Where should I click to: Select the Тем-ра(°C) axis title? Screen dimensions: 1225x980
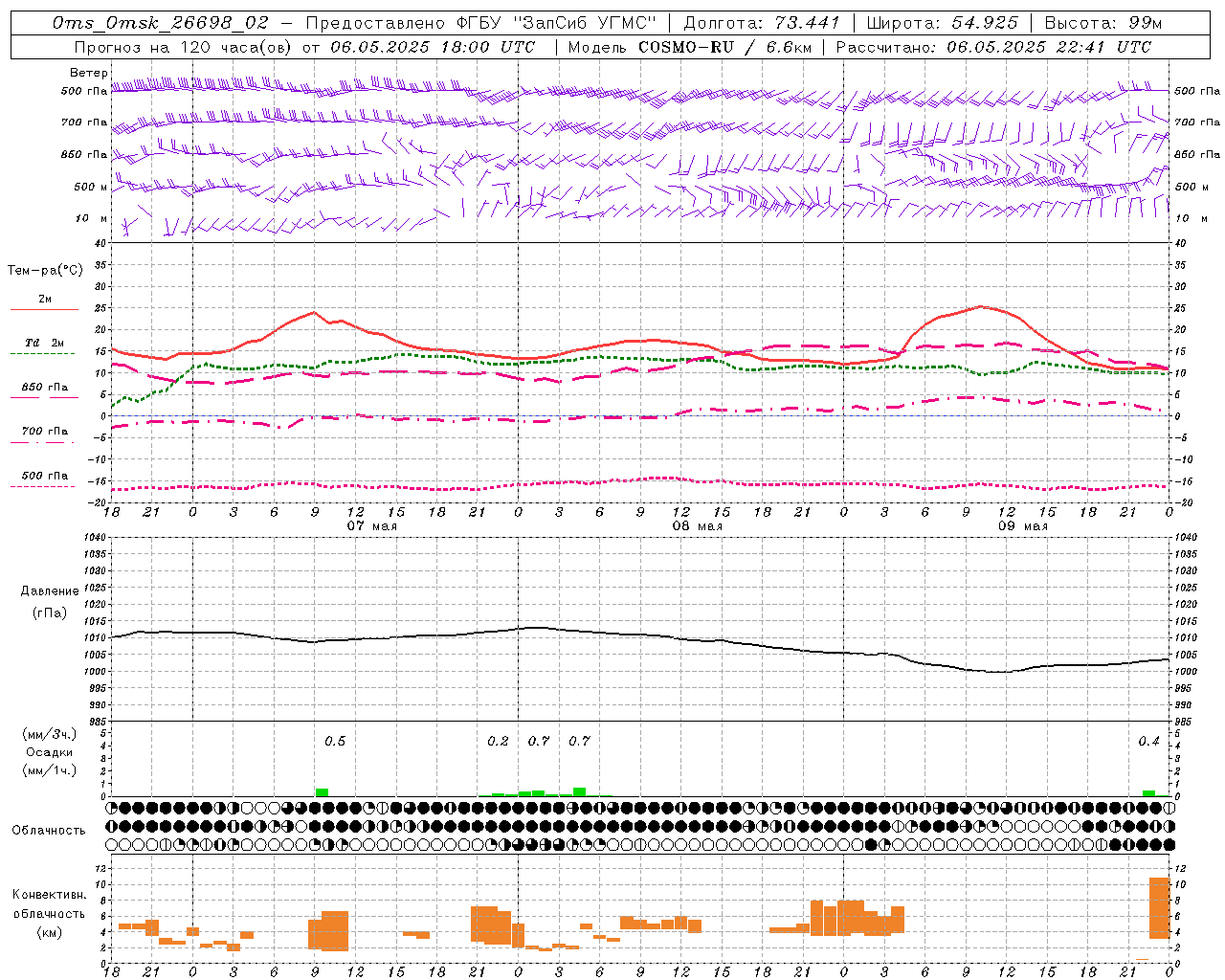46,271
